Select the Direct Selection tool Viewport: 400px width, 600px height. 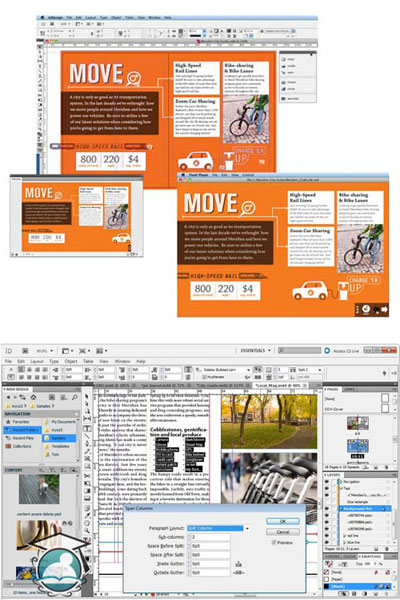87,404
